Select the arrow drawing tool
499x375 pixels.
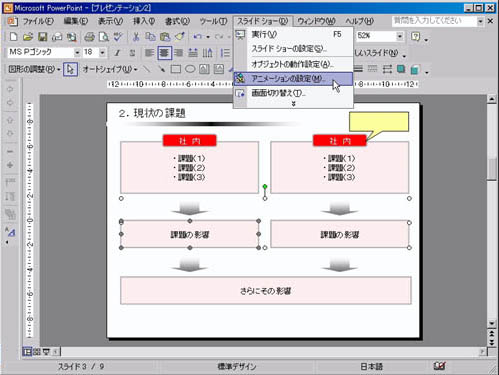pyautogui.click(x=161, y=69)
